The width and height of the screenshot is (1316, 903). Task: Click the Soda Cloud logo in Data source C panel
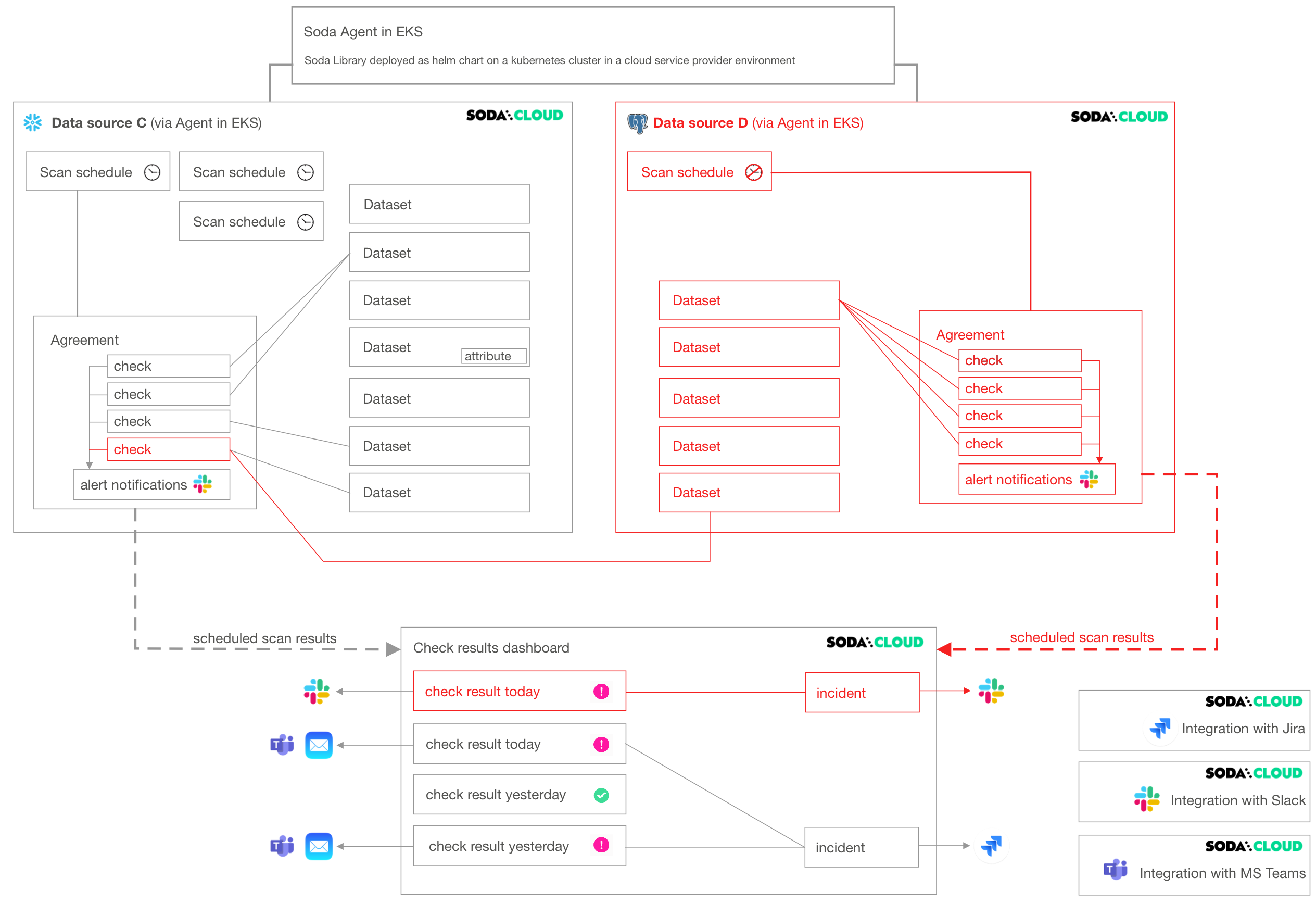(514, 115)
